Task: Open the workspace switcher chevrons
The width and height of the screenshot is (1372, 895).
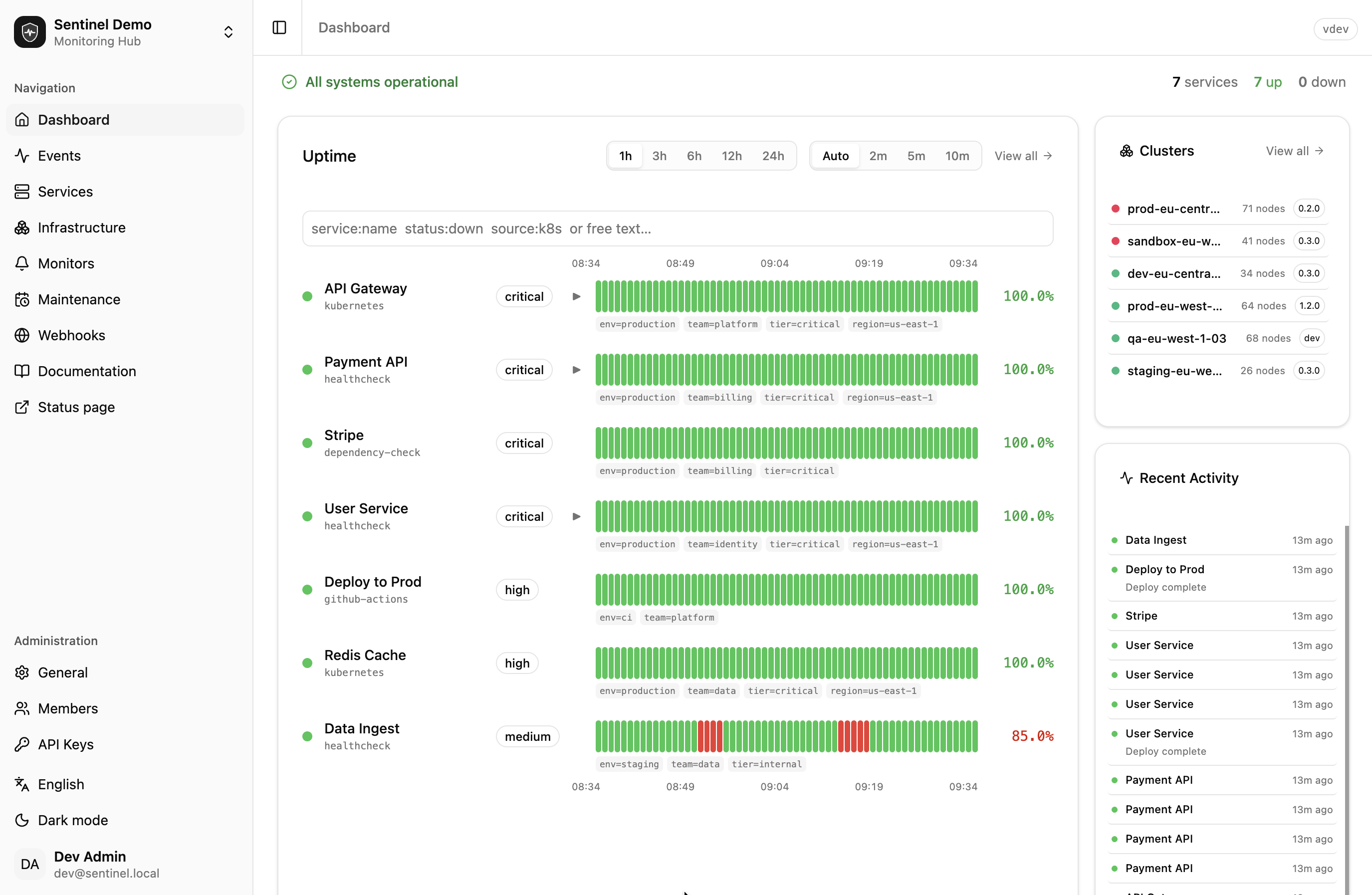Action: click(229, 32)
